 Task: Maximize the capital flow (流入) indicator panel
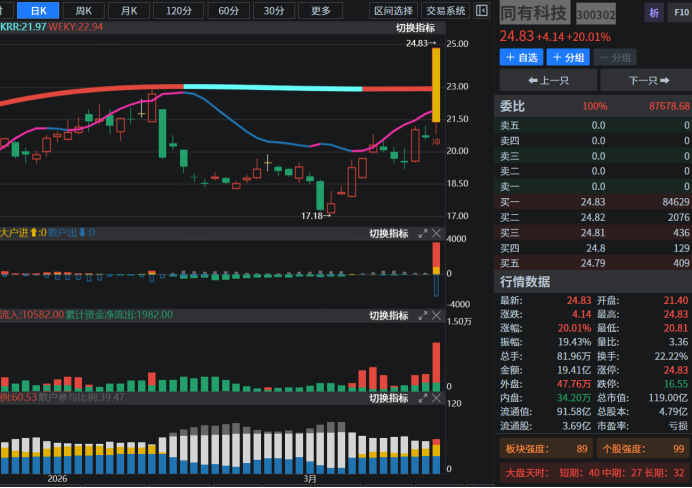tap(422, 315)
